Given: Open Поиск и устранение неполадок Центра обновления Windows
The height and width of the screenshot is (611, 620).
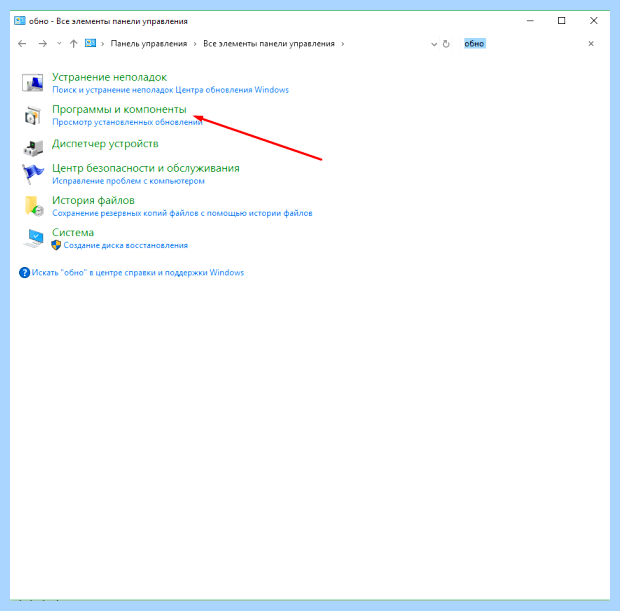Looking at the screenshot, I should [170, 90].
